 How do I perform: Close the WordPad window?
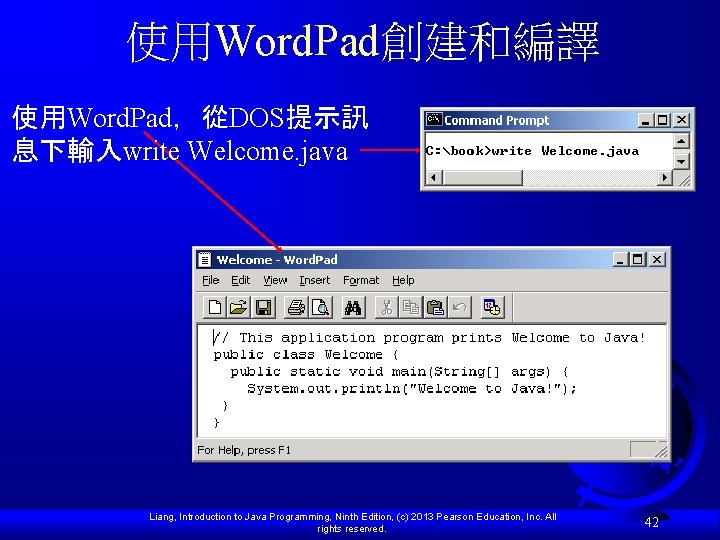click(657, 259)
